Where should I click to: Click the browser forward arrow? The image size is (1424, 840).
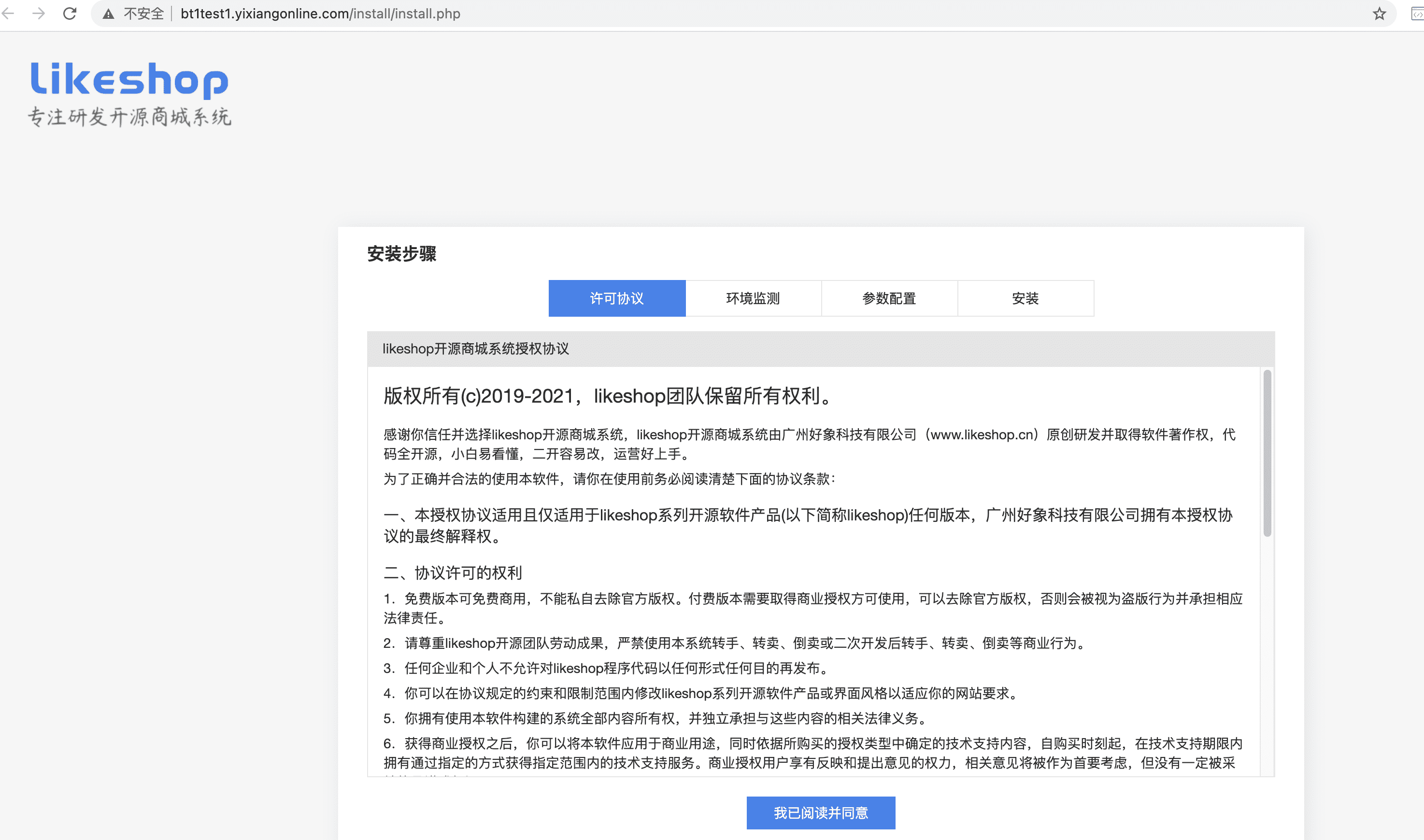(39, 14)
